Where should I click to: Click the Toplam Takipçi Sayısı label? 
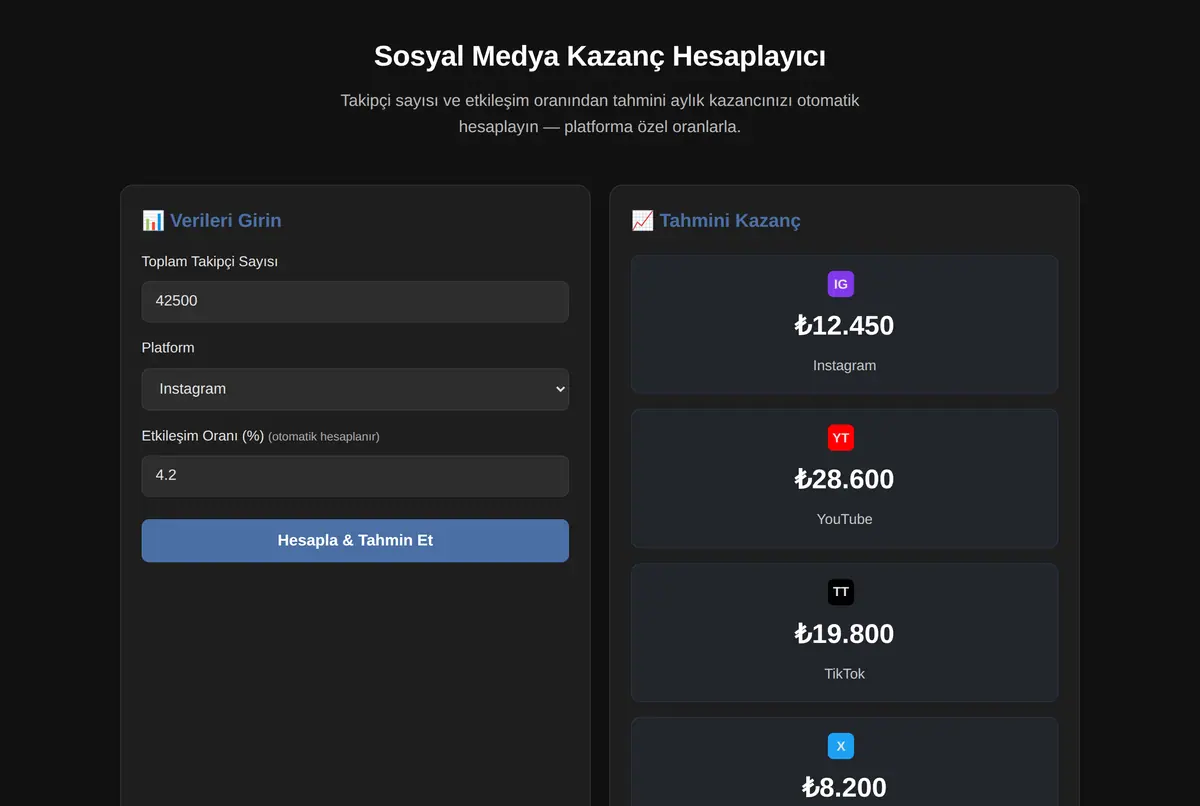tap(210, 261)
